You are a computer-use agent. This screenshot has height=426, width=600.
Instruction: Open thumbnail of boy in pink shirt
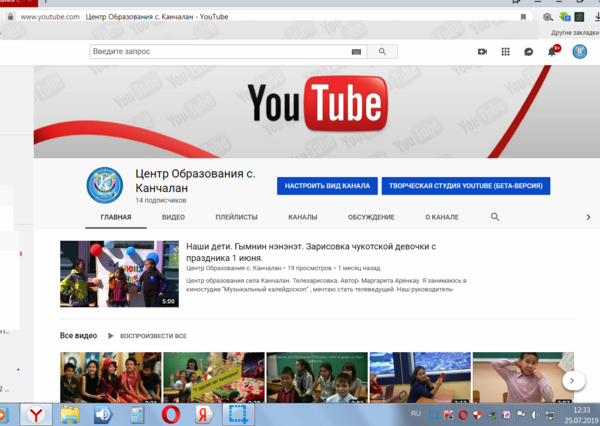(523, 377)
